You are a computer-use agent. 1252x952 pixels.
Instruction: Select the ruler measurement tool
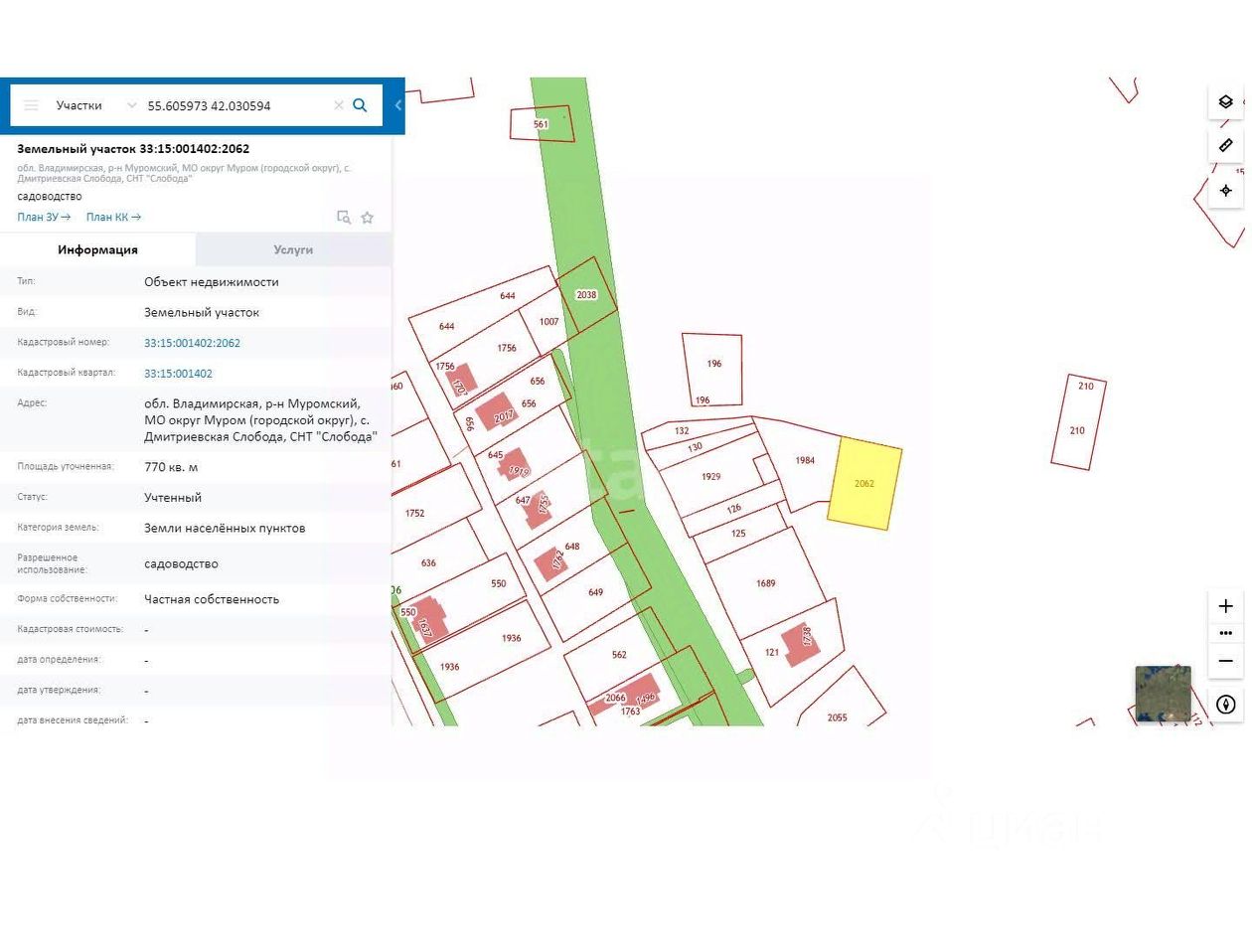pyautogui.click(x=1225, y=145)
